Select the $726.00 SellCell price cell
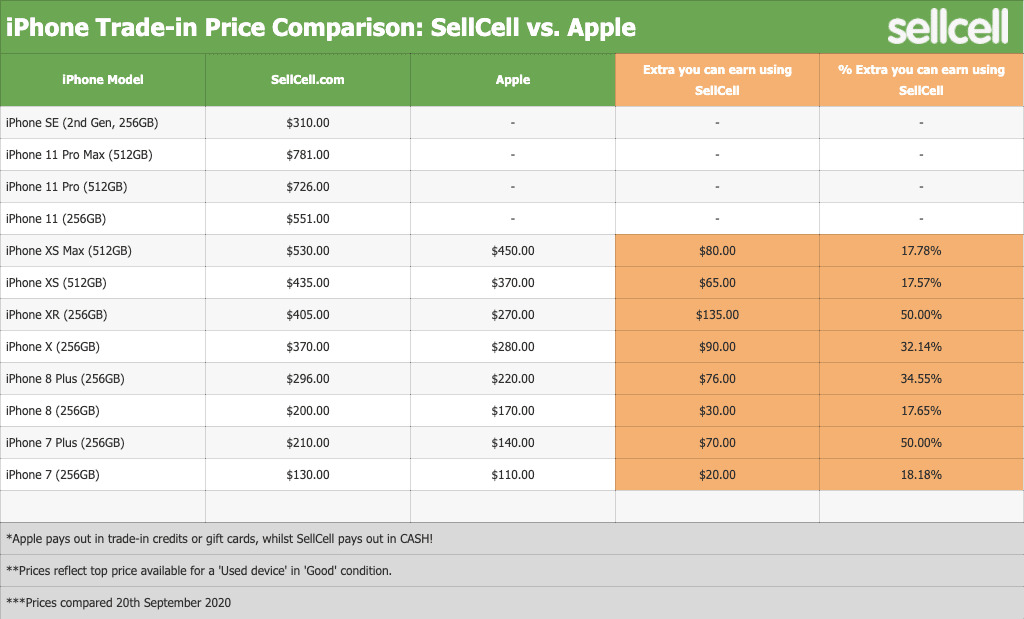Screen dimensions: 1024x619 (308, 187)
